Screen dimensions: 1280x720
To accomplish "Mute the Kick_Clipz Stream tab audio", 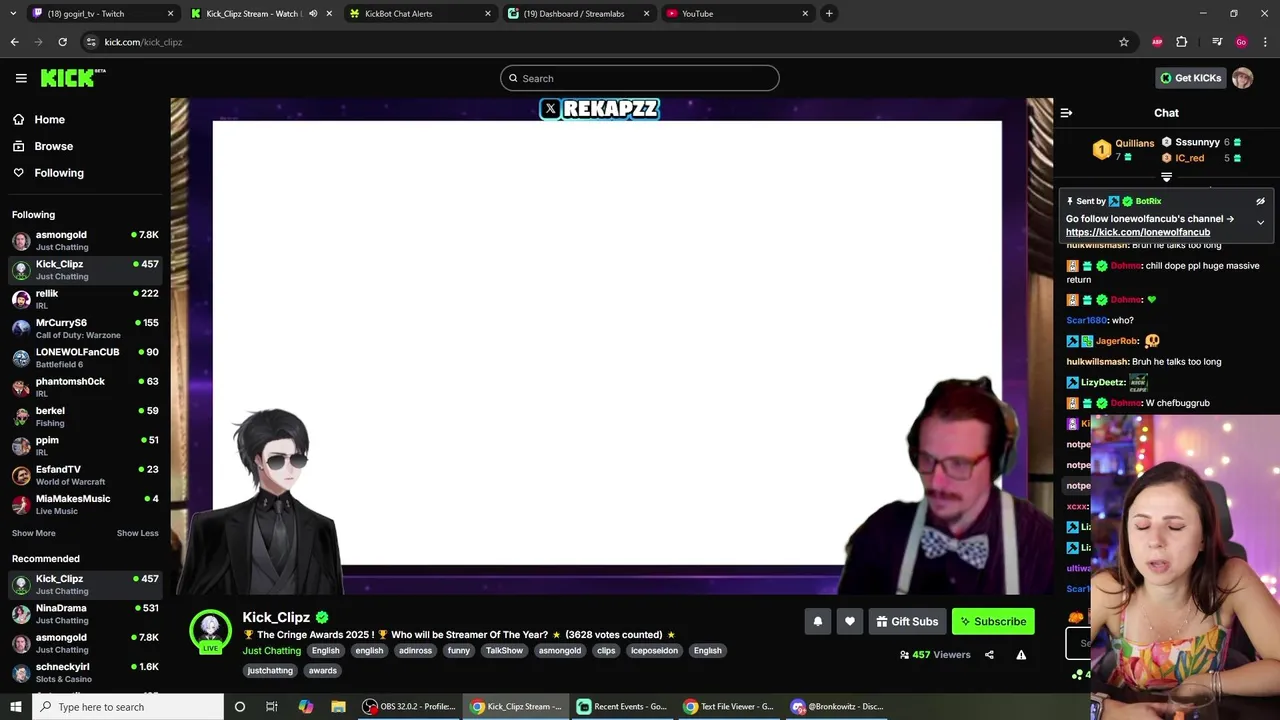I will (x=312, y=13).
